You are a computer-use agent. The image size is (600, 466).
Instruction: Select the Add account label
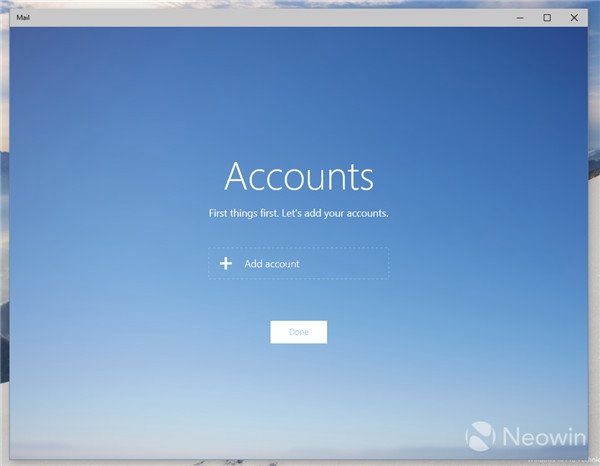point(272,264)
